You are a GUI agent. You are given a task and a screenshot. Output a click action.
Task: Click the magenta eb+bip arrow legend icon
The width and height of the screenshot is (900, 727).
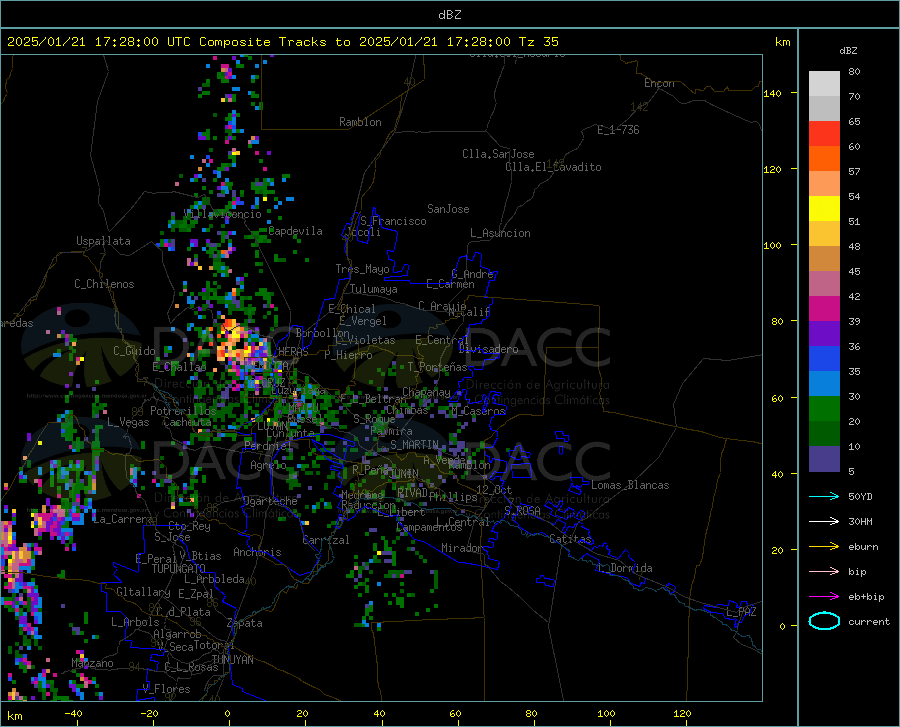(x=824, y=597)
